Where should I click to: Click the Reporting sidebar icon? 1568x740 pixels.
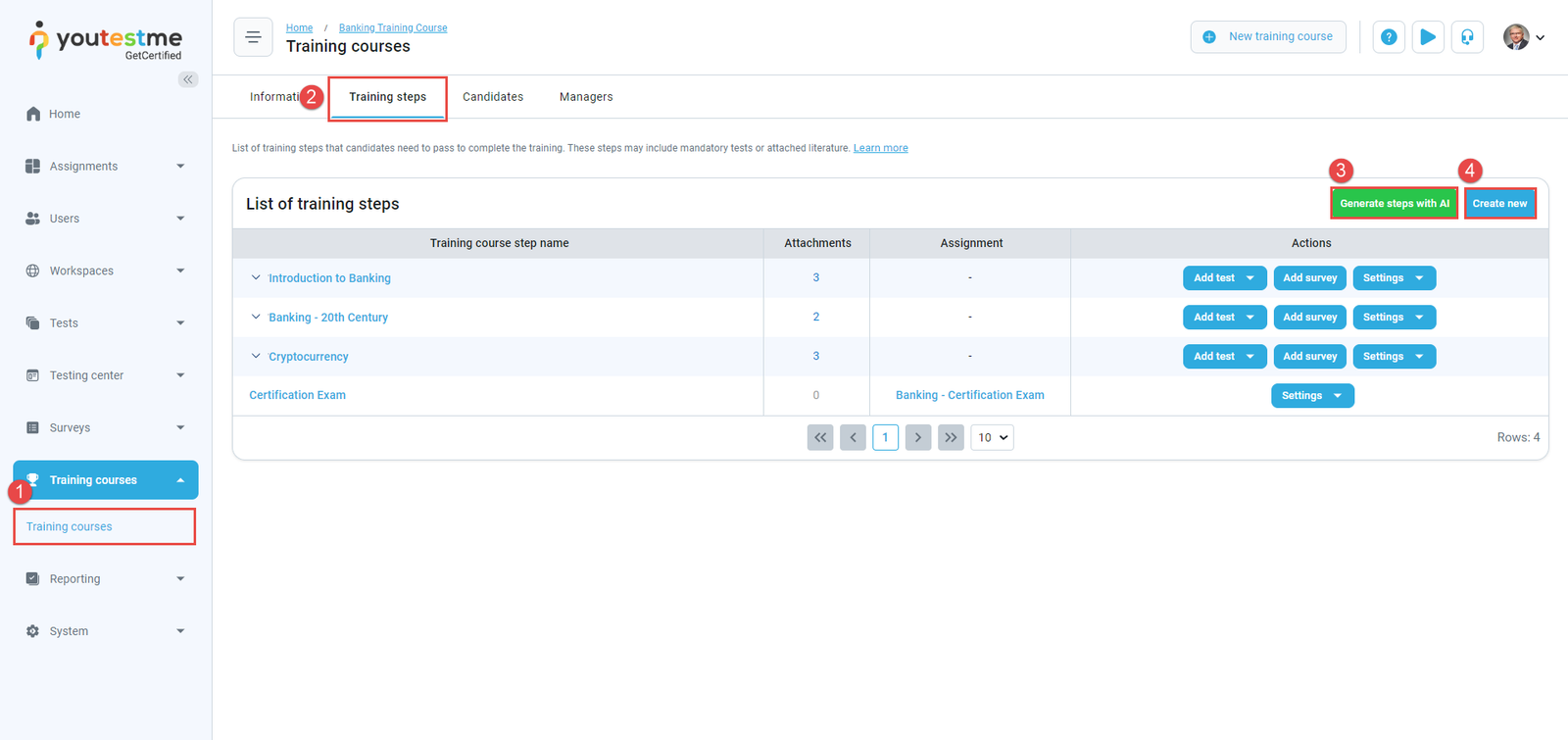pos(33,578)
